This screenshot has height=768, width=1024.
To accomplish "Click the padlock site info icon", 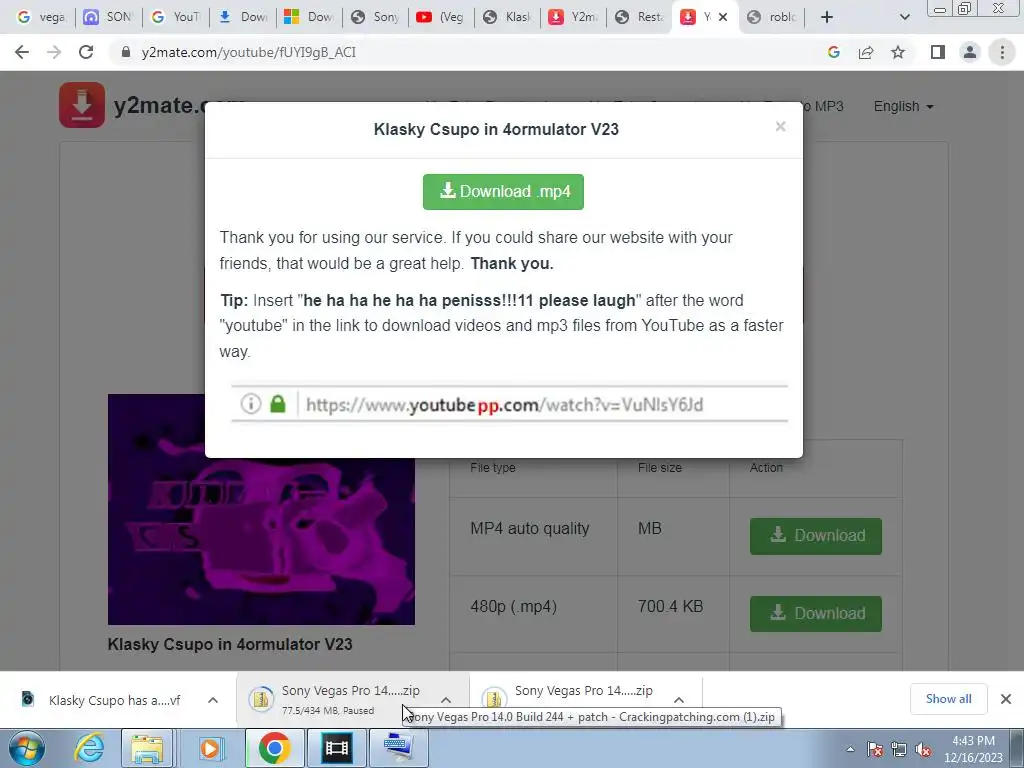I will coord(126,52).
